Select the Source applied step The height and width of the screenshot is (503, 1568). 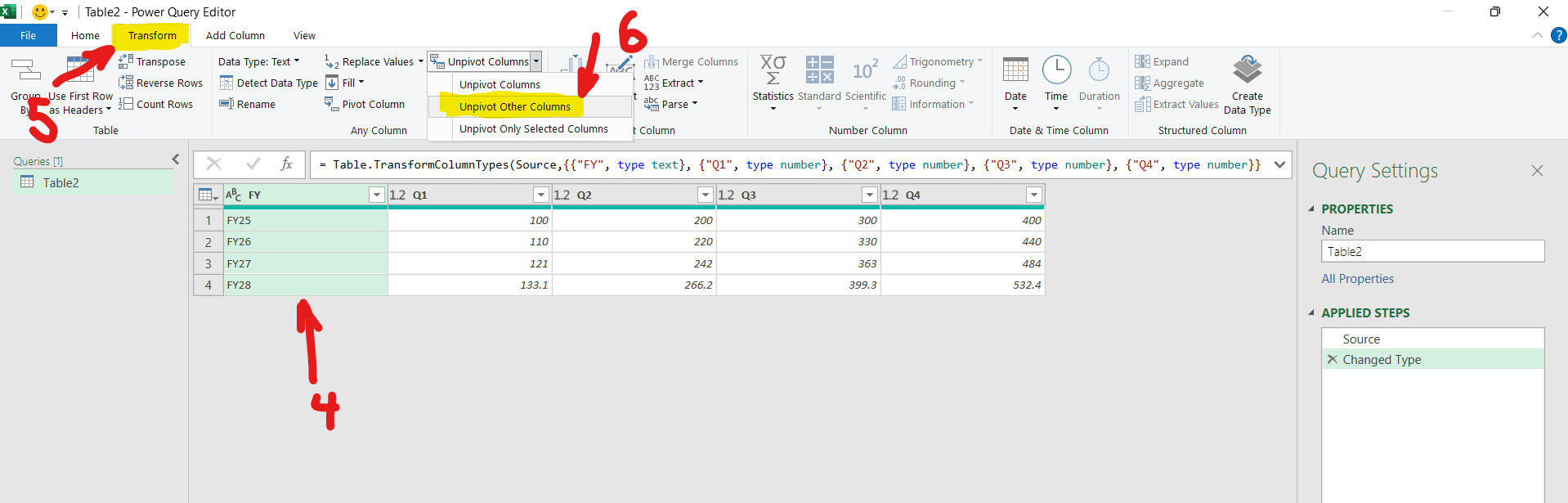click(x=1432, y=339)
